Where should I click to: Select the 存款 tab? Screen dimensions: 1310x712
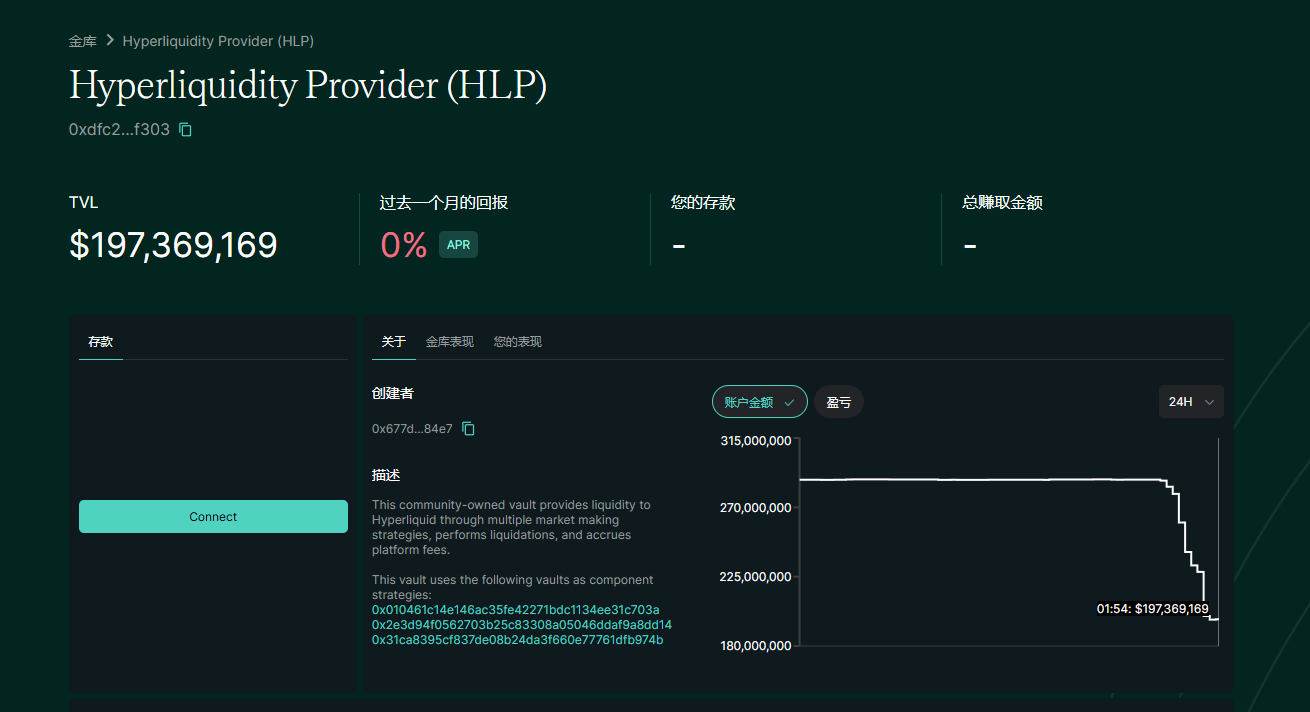click(100, 342)
